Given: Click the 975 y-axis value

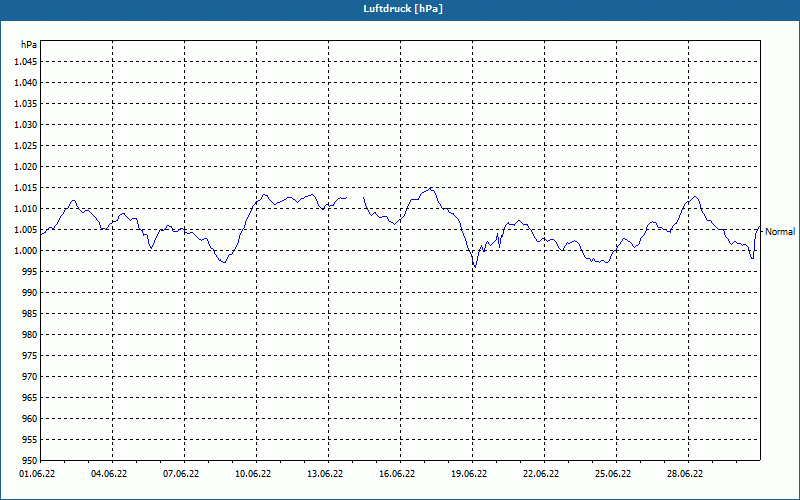Looking at the screenshot, I should click(30, 356).
